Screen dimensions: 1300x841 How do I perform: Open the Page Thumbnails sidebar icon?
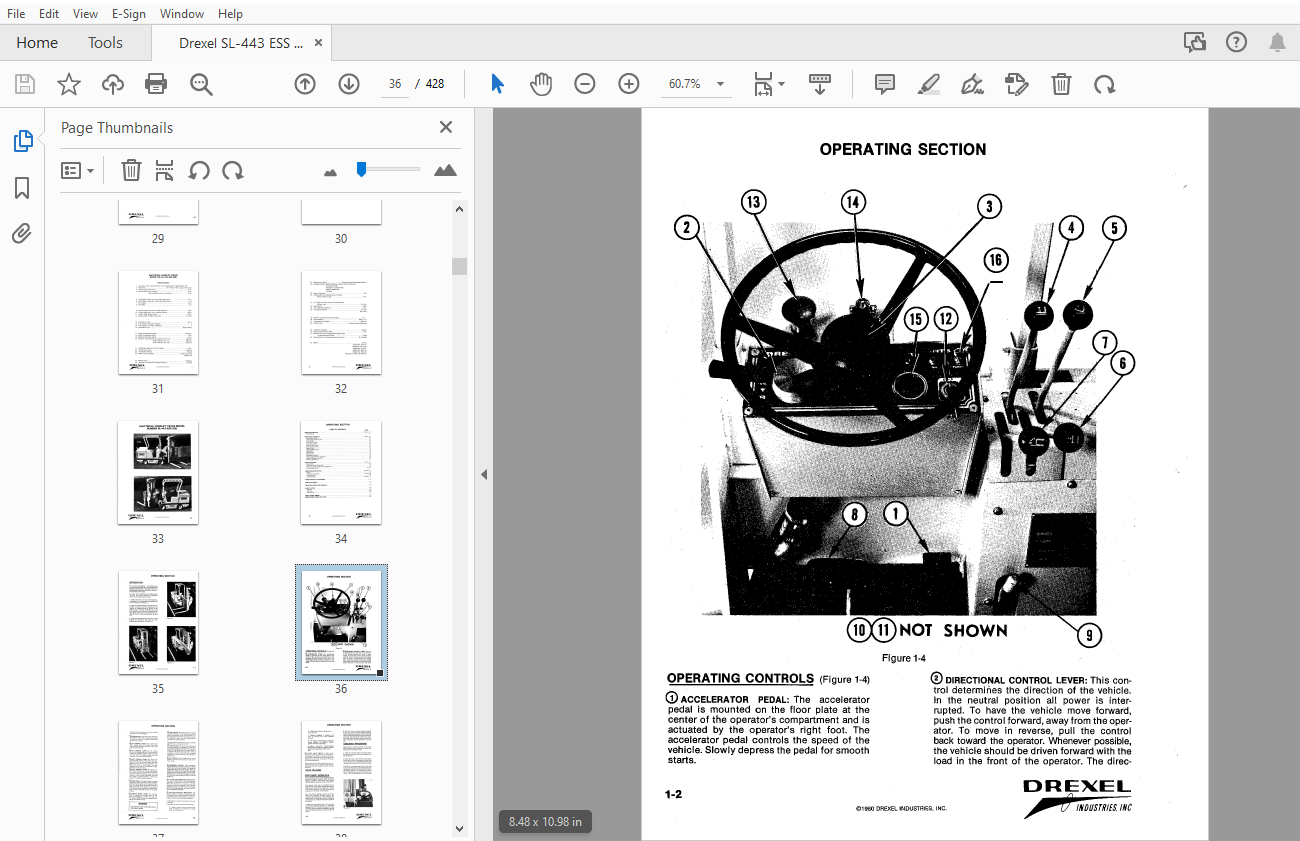pos(23,141)
